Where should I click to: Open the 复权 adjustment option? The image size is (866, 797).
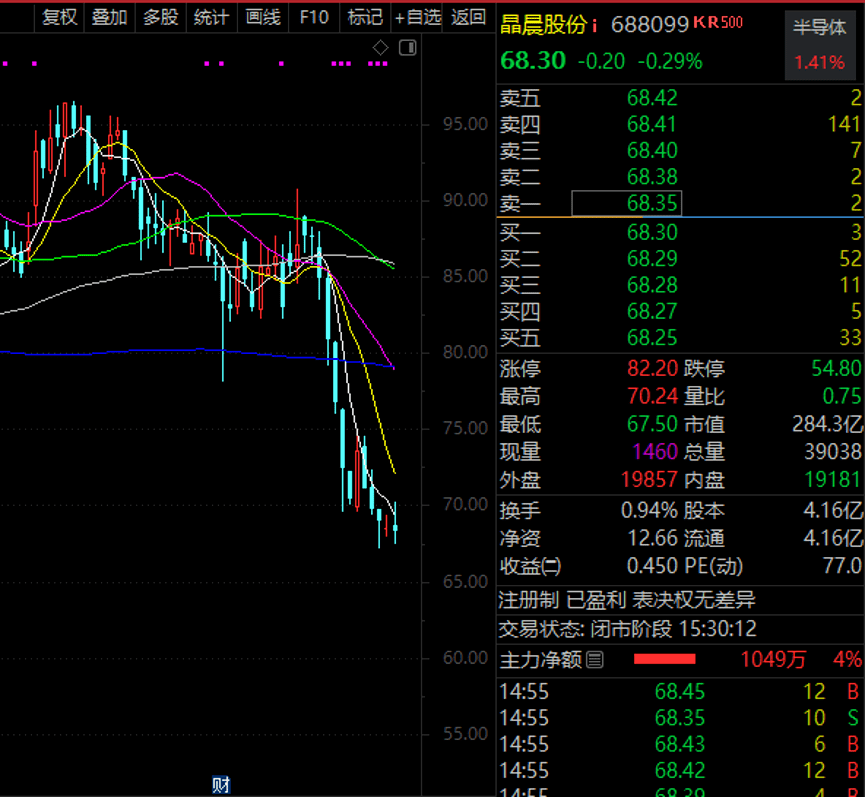point(60,18)
